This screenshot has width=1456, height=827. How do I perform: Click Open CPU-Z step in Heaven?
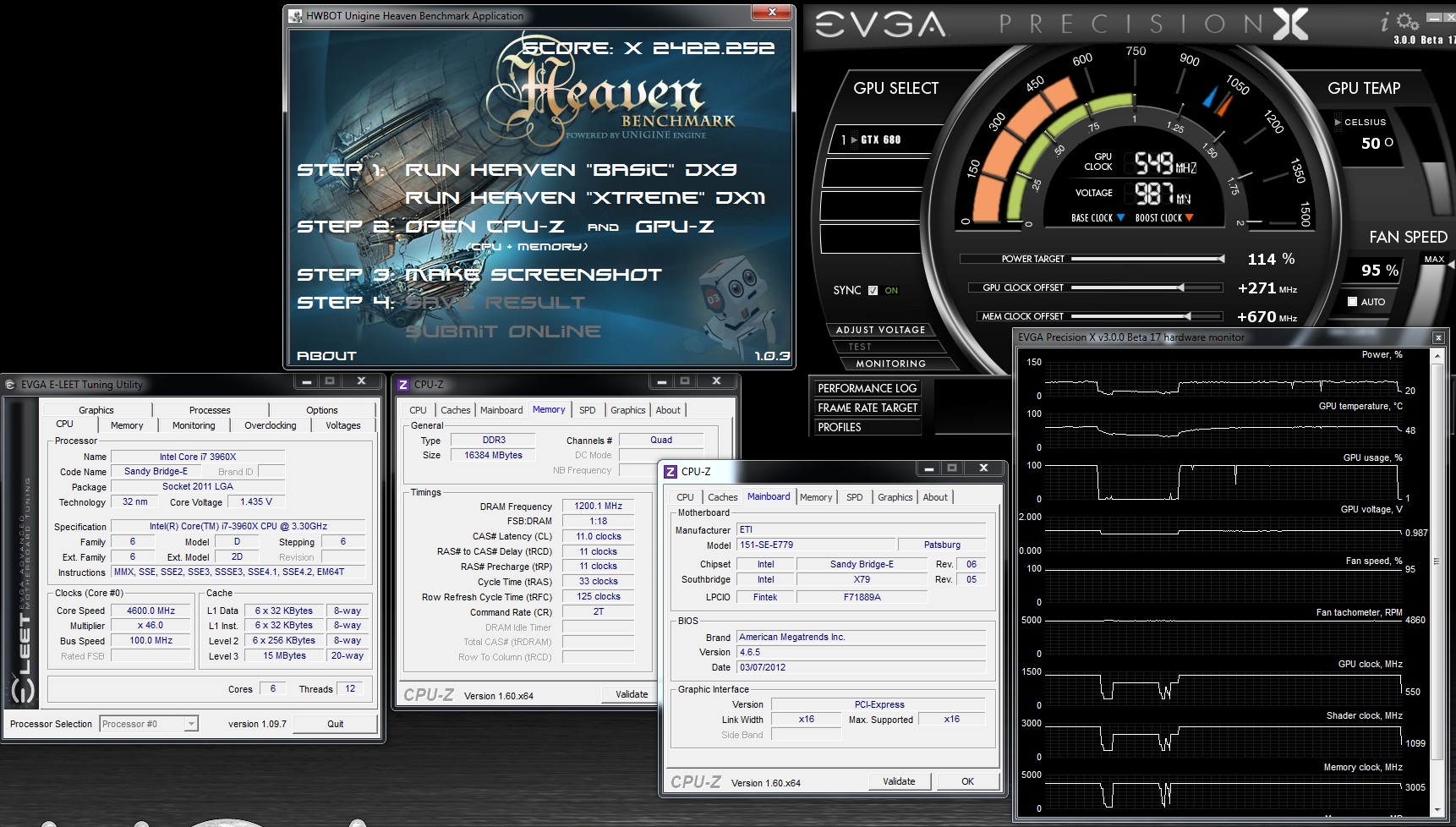(x=484, y=227)
